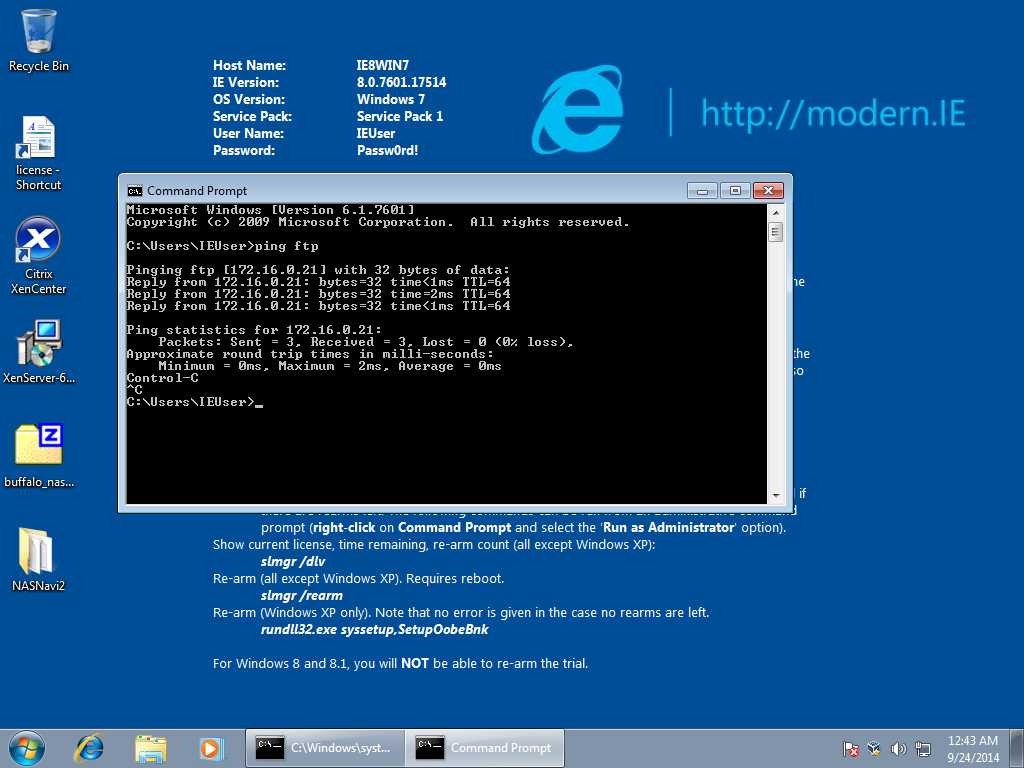The width and height of the screenshot is (1024, 768).
Task: Click the 'slmgr /dlv' wallpaper text
Action: (x=293, y=562)
